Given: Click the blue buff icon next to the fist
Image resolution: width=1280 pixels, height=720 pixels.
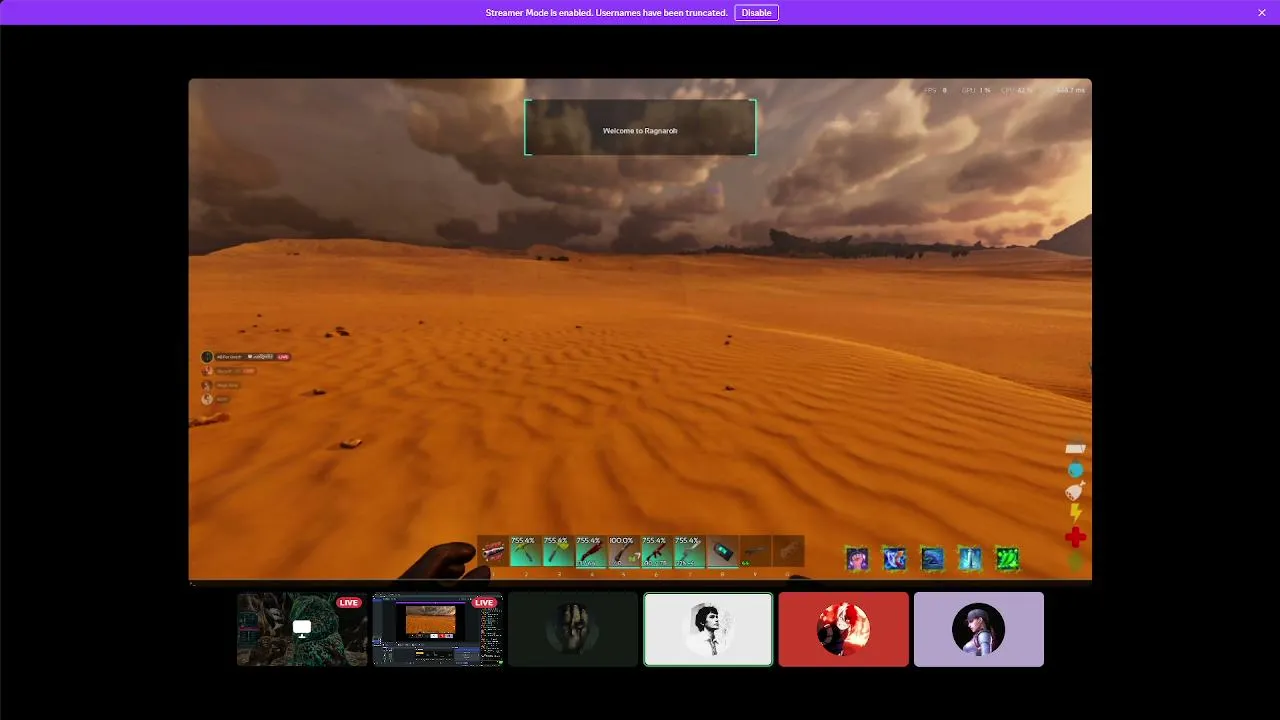Looking at the screenshot, I should 894,559.
